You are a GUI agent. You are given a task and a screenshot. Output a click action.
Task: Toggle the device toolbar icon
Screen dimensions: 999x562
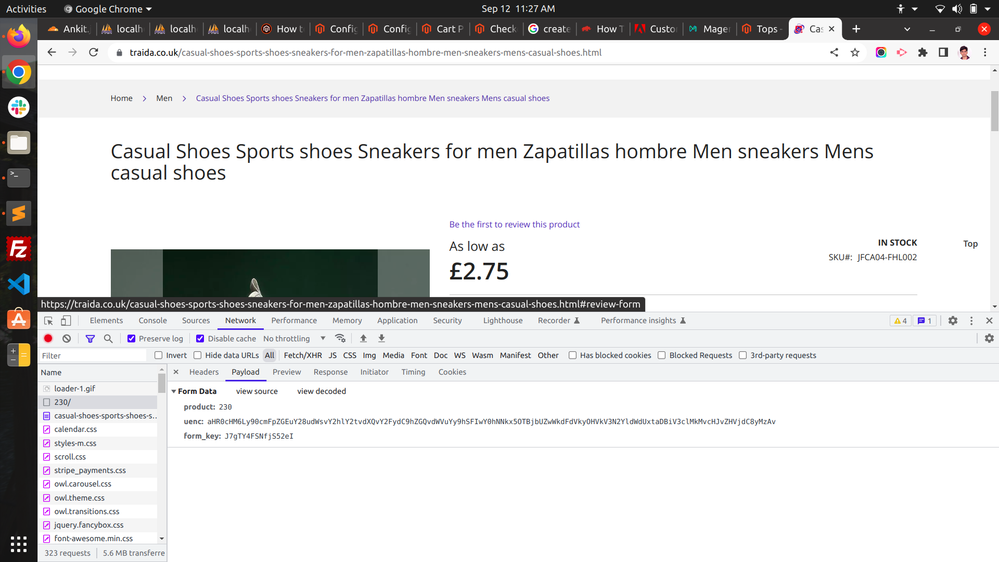tap(66, 321)
